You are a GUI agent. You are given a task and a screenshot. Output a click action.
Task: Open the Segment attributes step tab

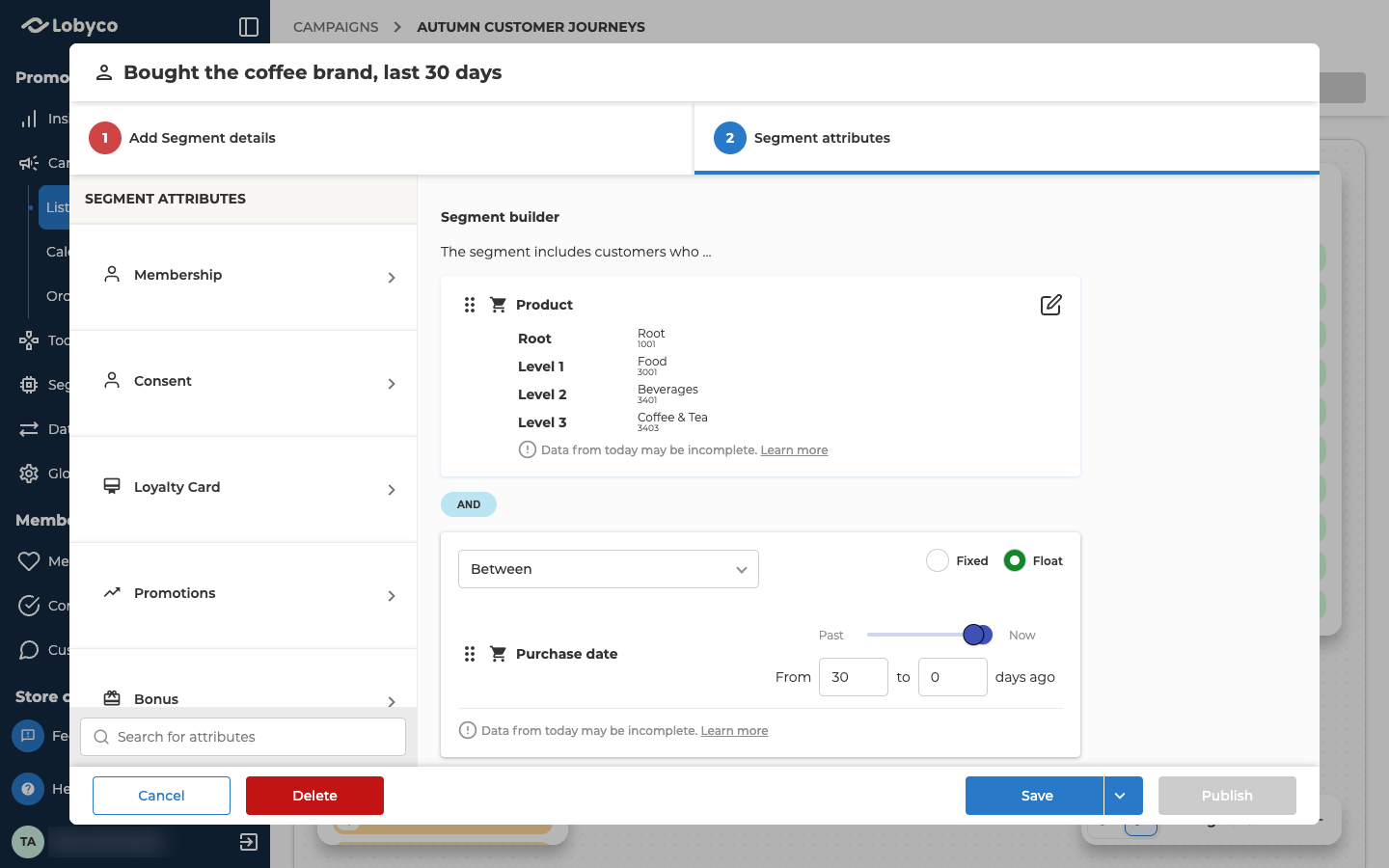pyautogui.click(x=1007, y=138)
